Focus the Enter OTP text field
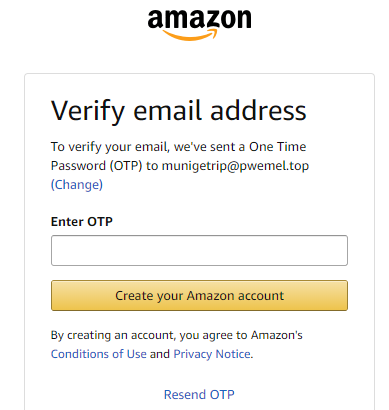This screenshot has width=389, height=410. coord(199,250)
